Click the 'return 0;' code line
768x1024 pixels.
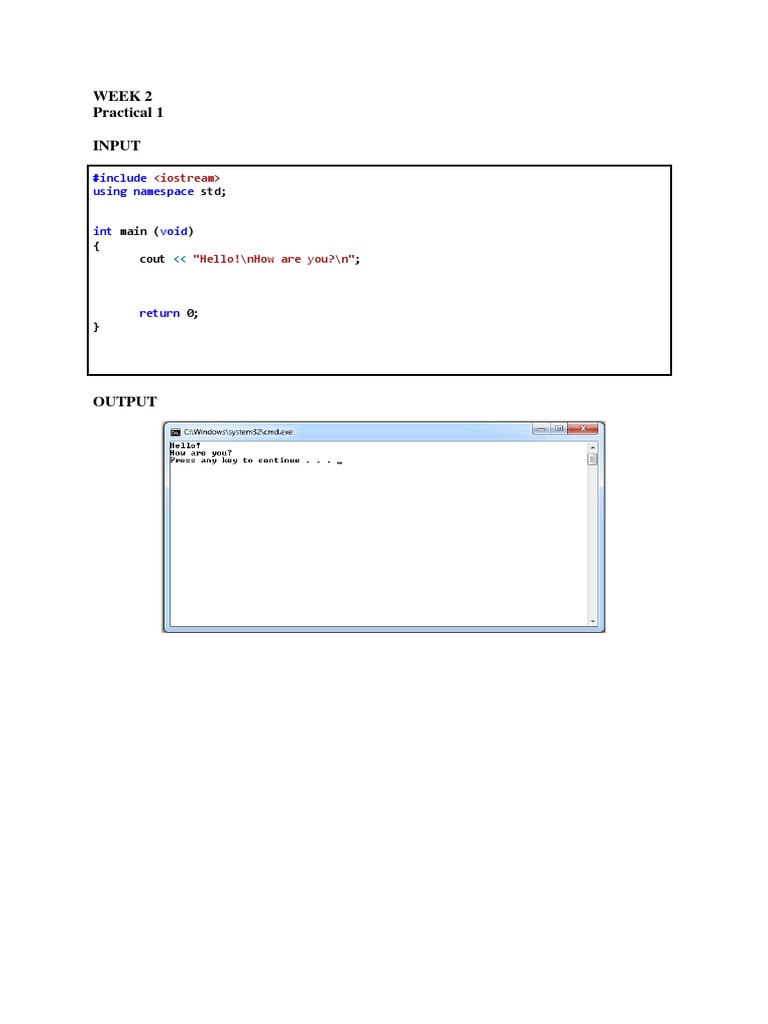[x=168, y=313]
